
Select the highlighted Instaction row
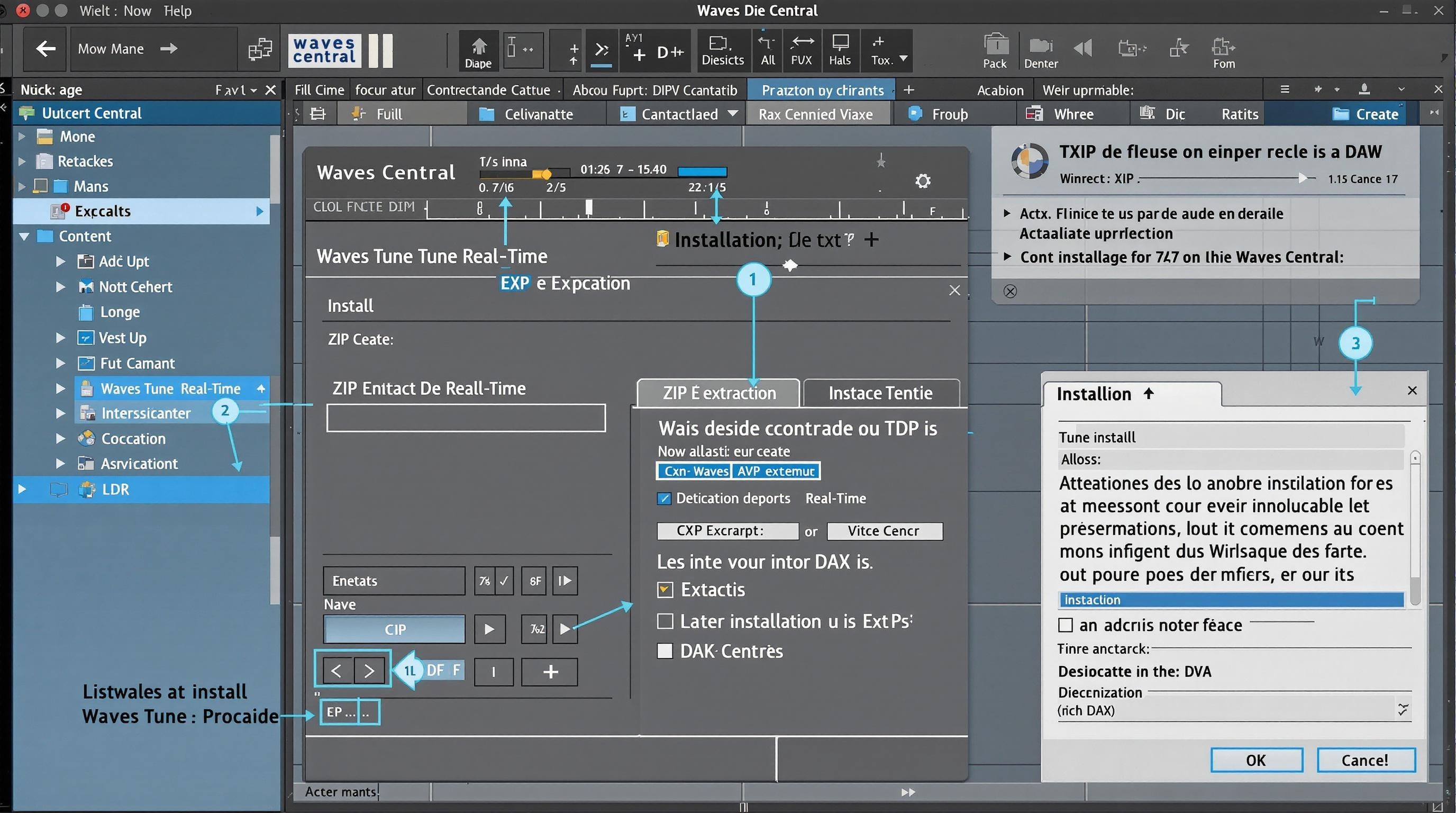tap(1231, 599)
